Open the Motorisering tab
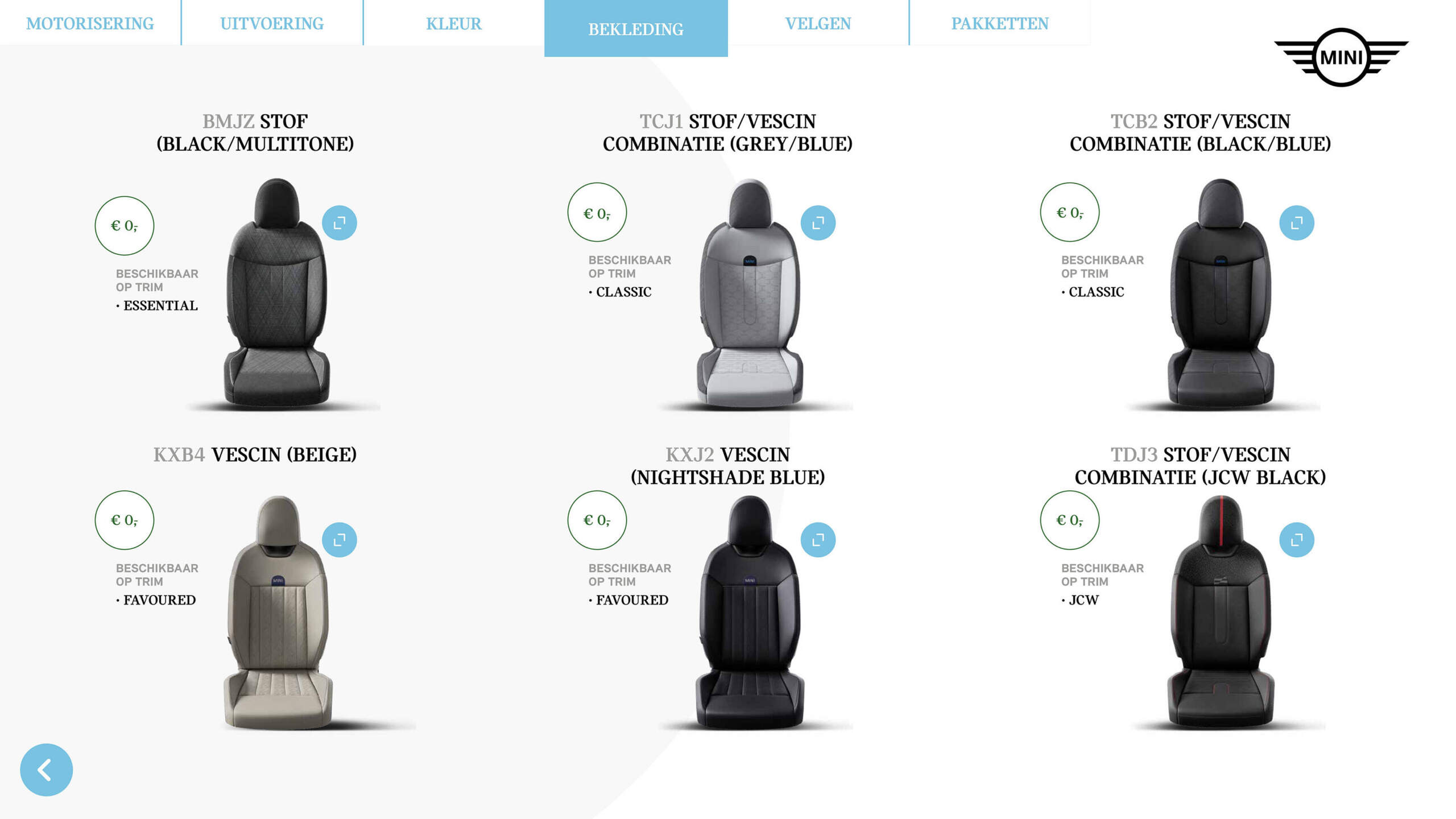Screen dimensions: 1456x819 tap(90, 23)
